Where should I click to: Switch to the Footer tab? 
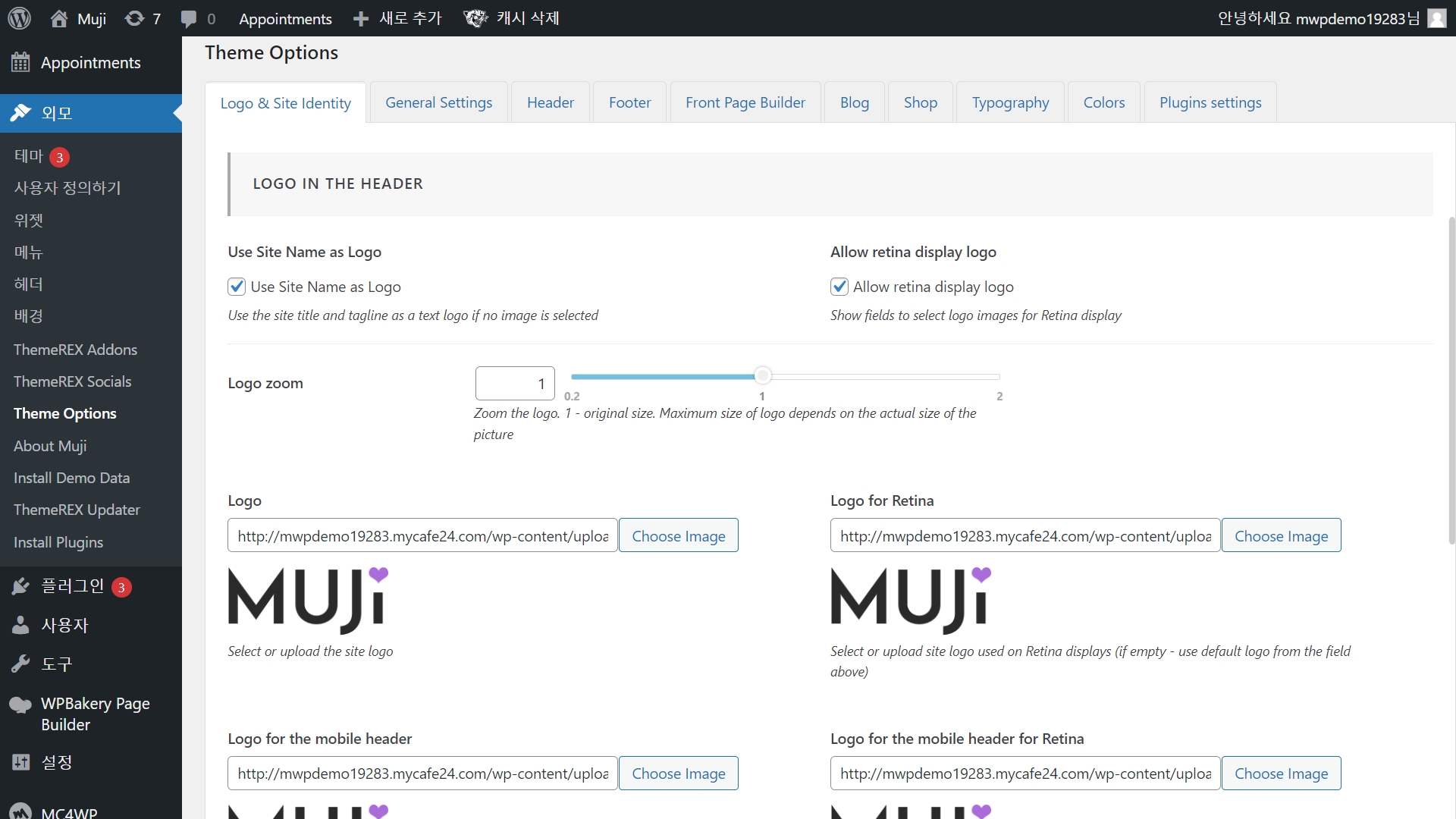(x=629, y=102)
